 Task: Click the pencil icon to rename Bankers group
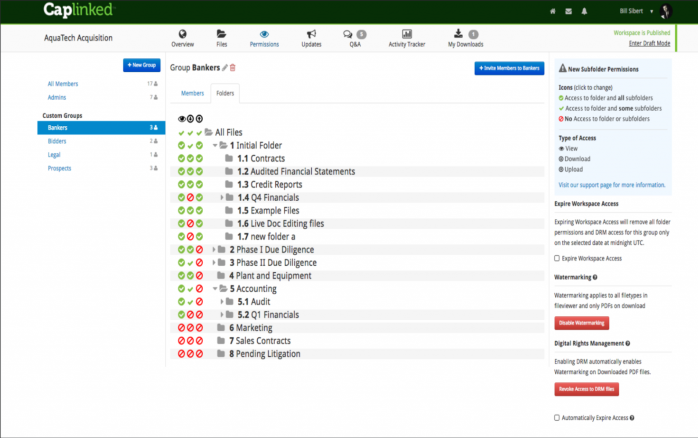click(x=225, y=68)
